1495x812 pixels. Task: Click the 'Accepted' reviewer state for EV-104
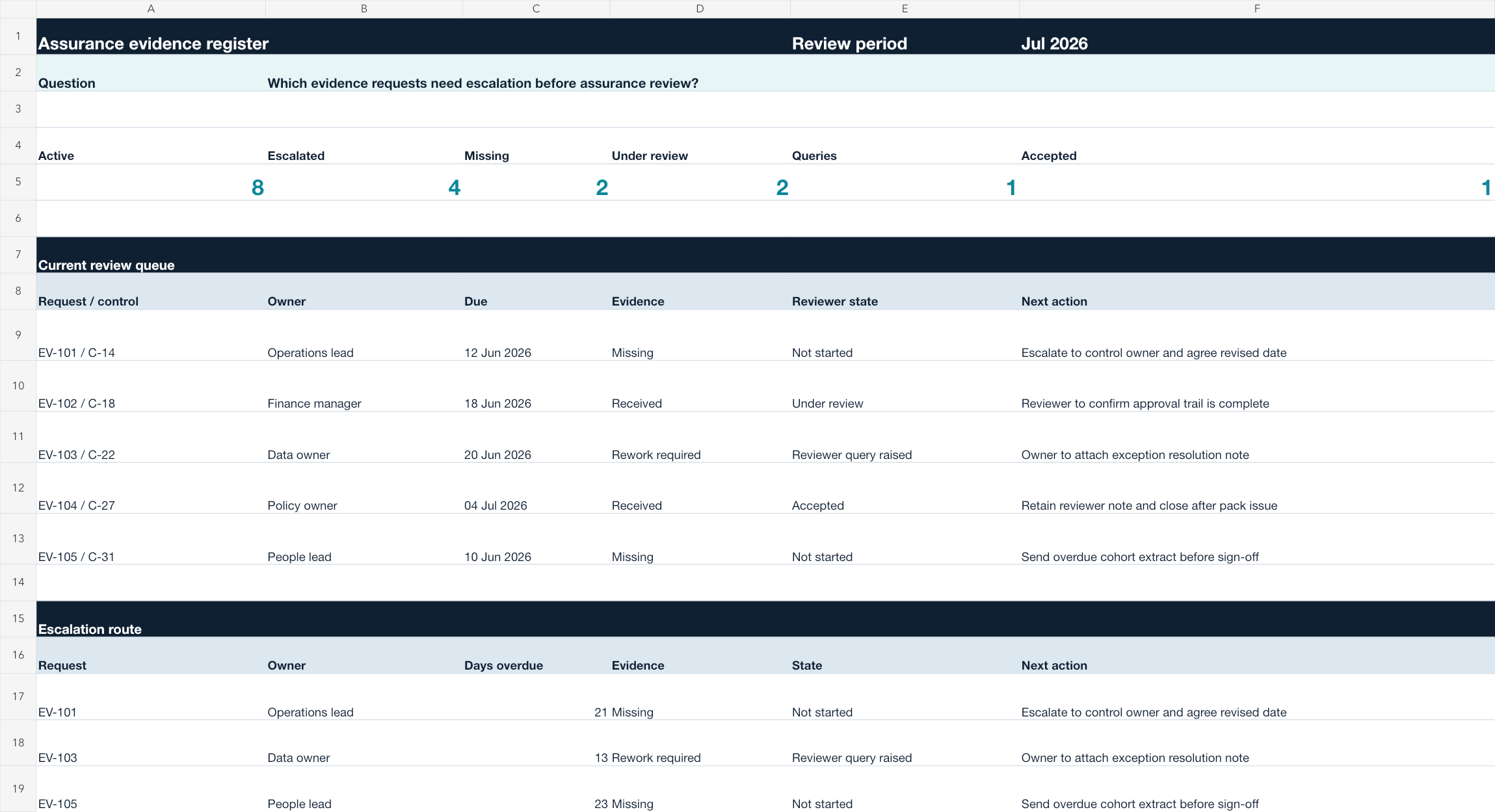click(x=905, y=488)
